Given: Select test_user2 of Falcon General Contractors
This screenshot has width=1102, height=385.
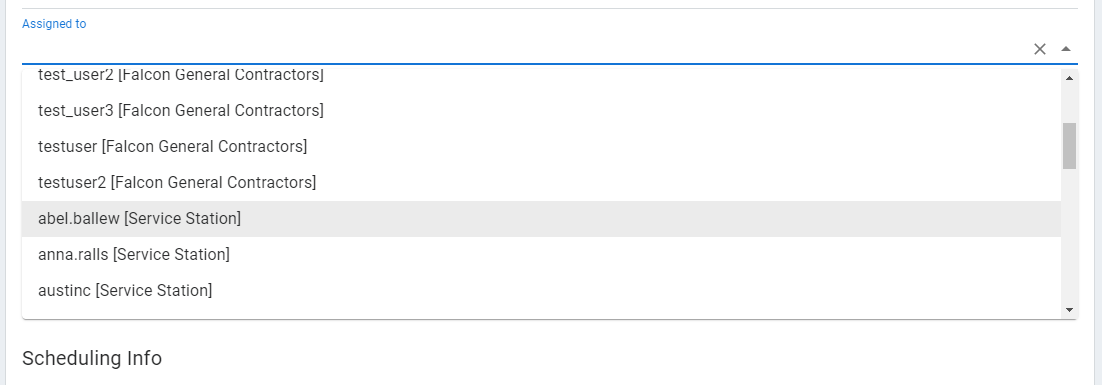Looking at the screenshot, I should pos(541,76).
